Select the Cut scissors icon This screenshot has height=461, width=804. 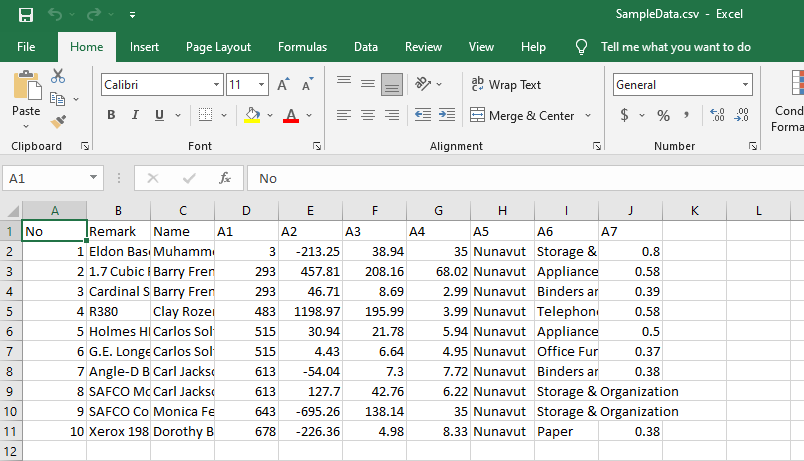pyautogui.click(x=58, y=76)
